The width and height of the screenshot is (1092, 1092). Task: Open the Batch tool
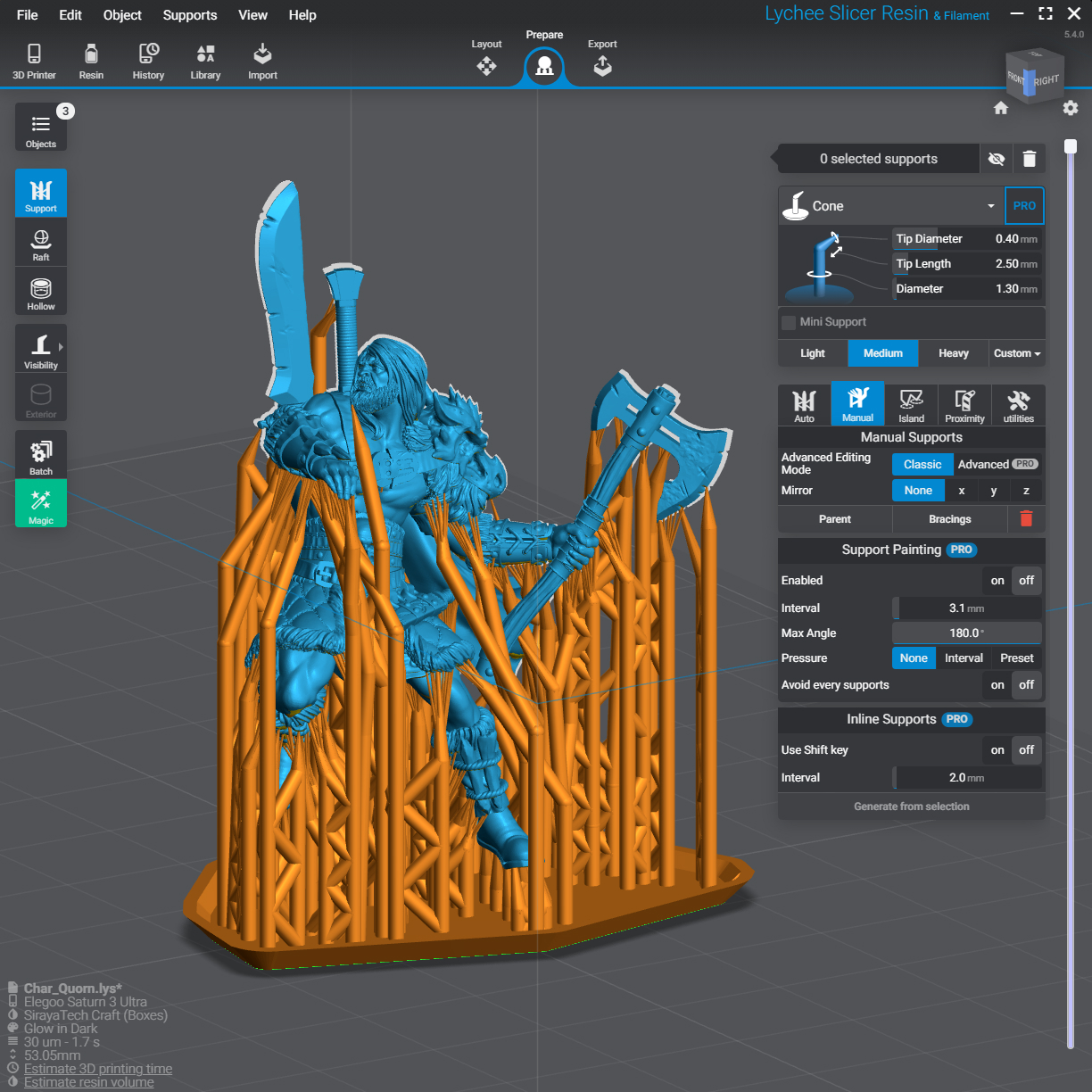click(x=41, y=456)
